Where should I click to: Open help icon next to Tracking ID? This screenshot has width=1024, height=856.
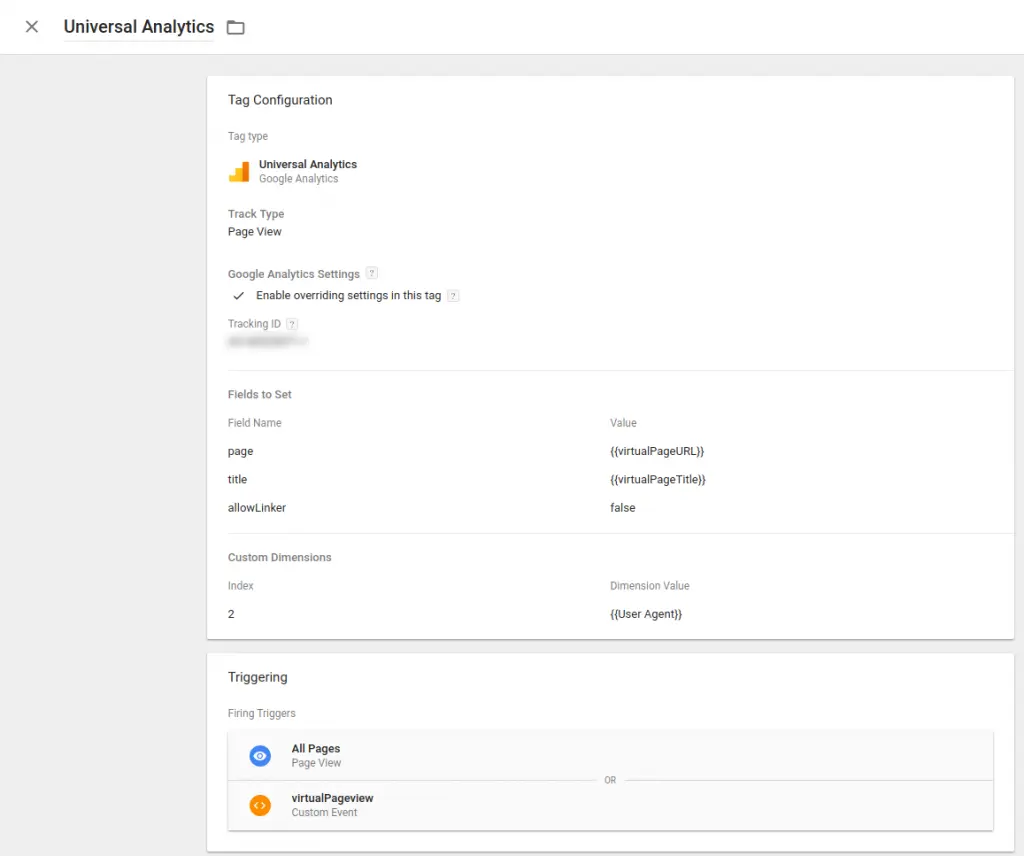click(x=292, y=324)
